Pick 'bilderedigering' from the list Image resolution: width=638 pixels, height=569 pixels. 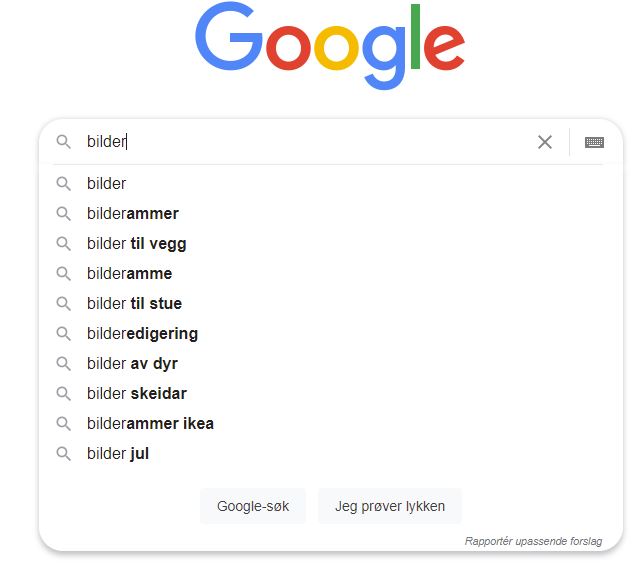[143, 333]
